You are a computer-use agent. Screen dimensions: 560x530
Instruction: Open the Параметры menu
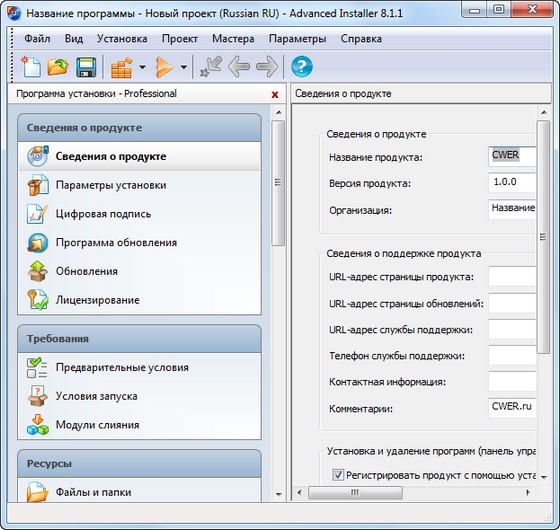click(297, 39)
